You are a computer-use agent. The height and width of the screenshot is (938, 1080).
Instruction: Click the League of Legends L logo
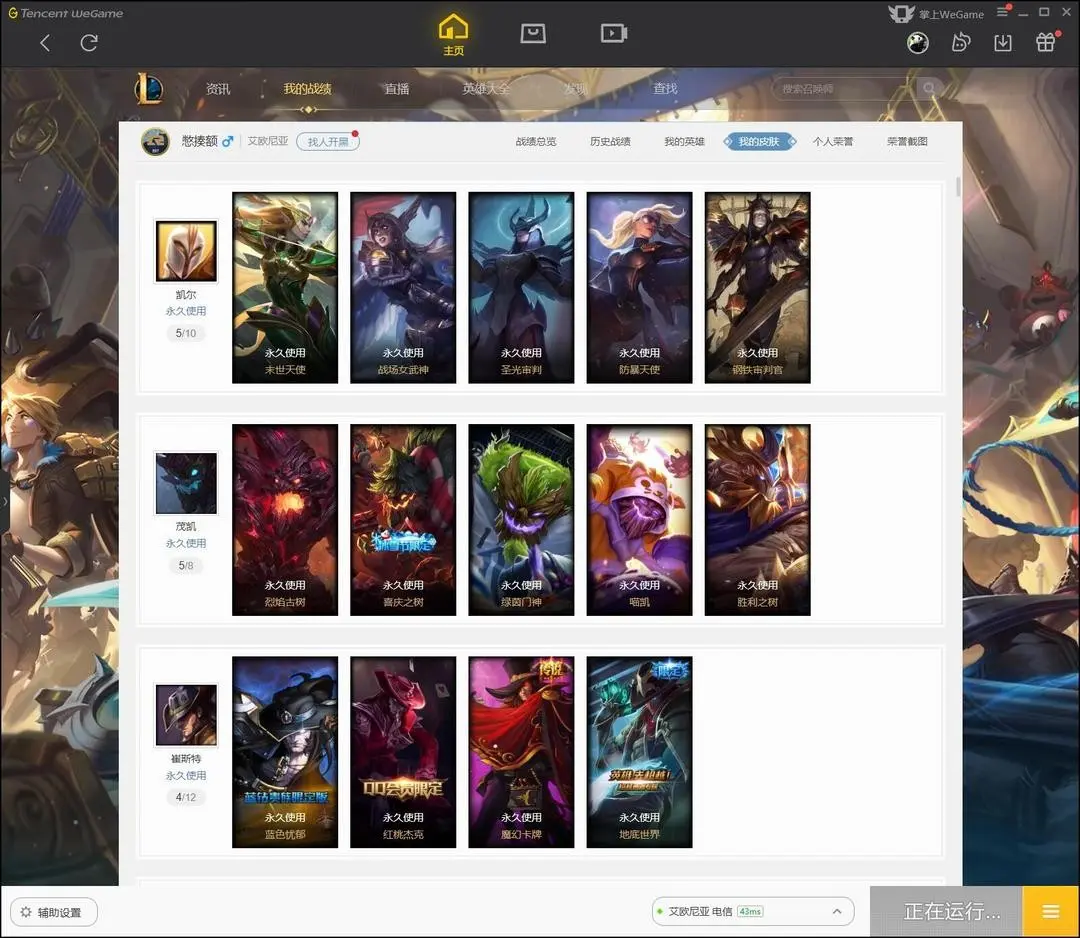tap(149, 88)
